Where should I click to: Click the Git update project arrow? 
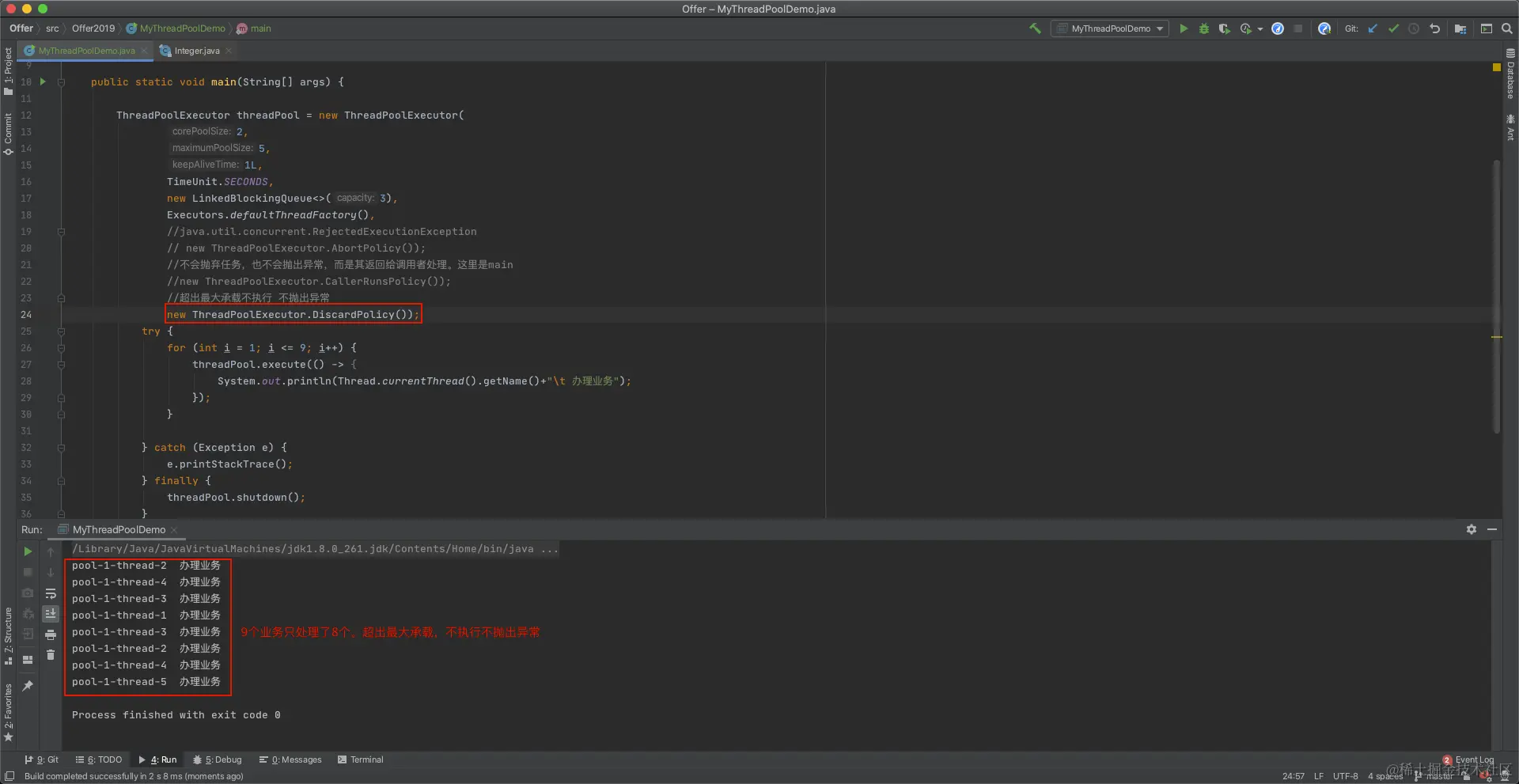(x=1373, y=28)
